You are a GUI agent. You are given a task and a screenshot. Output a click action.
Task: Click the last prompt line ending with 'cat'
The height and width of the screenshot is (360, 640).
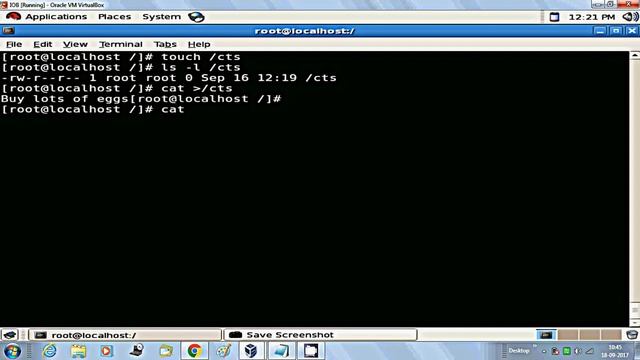pos(93,109)
